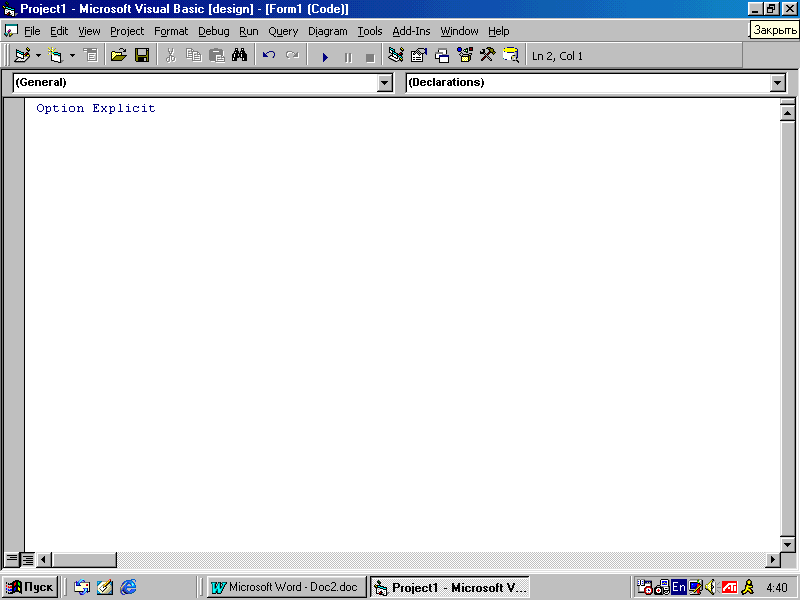The width and height of the screenshot is (800, 600).
Task: Click the Copy icon in toolbar
Action: (x=193, y=55)
